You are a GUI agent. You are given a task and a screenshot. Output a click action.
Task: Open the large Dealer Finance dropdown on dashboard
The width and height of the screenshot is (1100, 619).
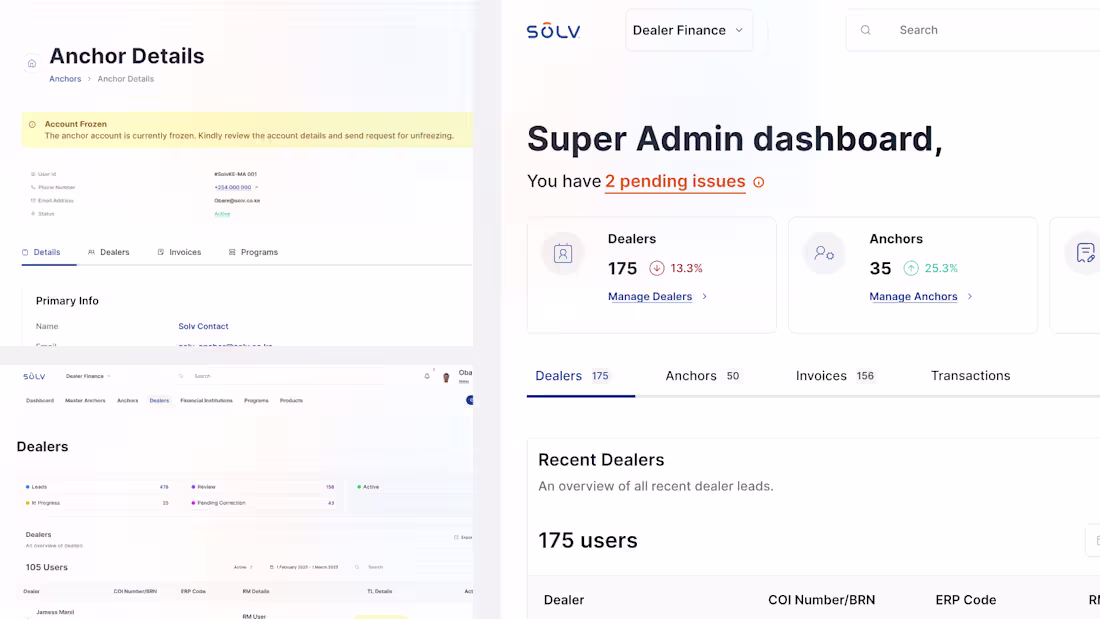[x=689, y=30]
